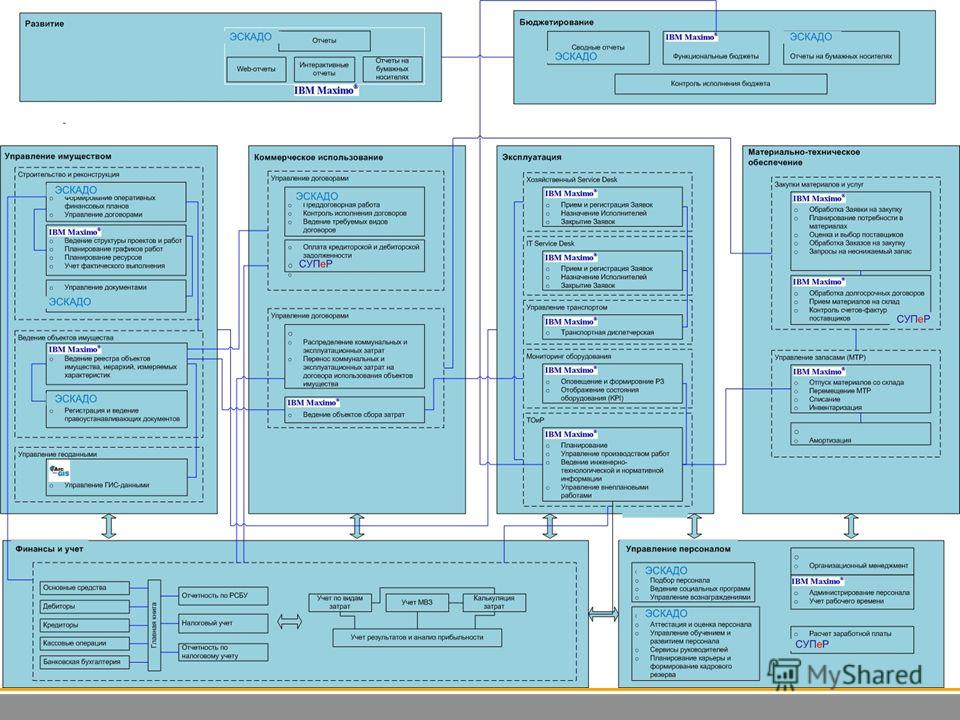
Task: Click the double arrow below Коммерческое использование block
Action: pos(357,526)
